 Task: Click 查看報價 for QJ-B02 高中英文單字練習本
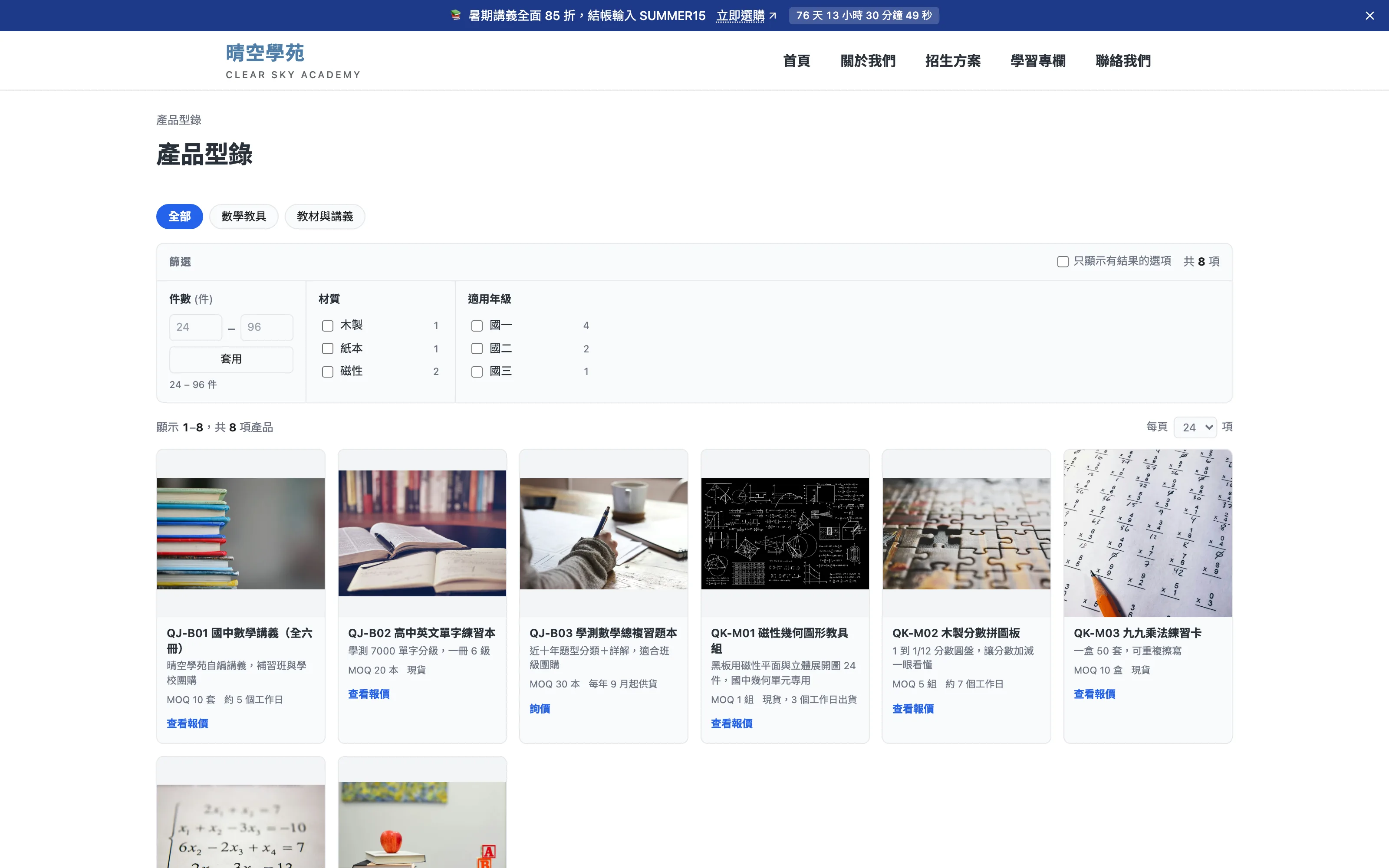pyautogui.click(x=369, y=694)
